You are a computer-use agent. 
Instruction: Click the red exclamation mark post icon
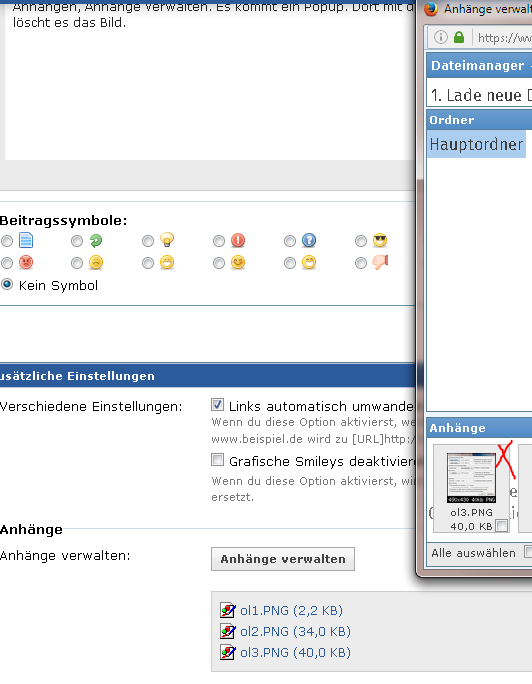[238, 240]
